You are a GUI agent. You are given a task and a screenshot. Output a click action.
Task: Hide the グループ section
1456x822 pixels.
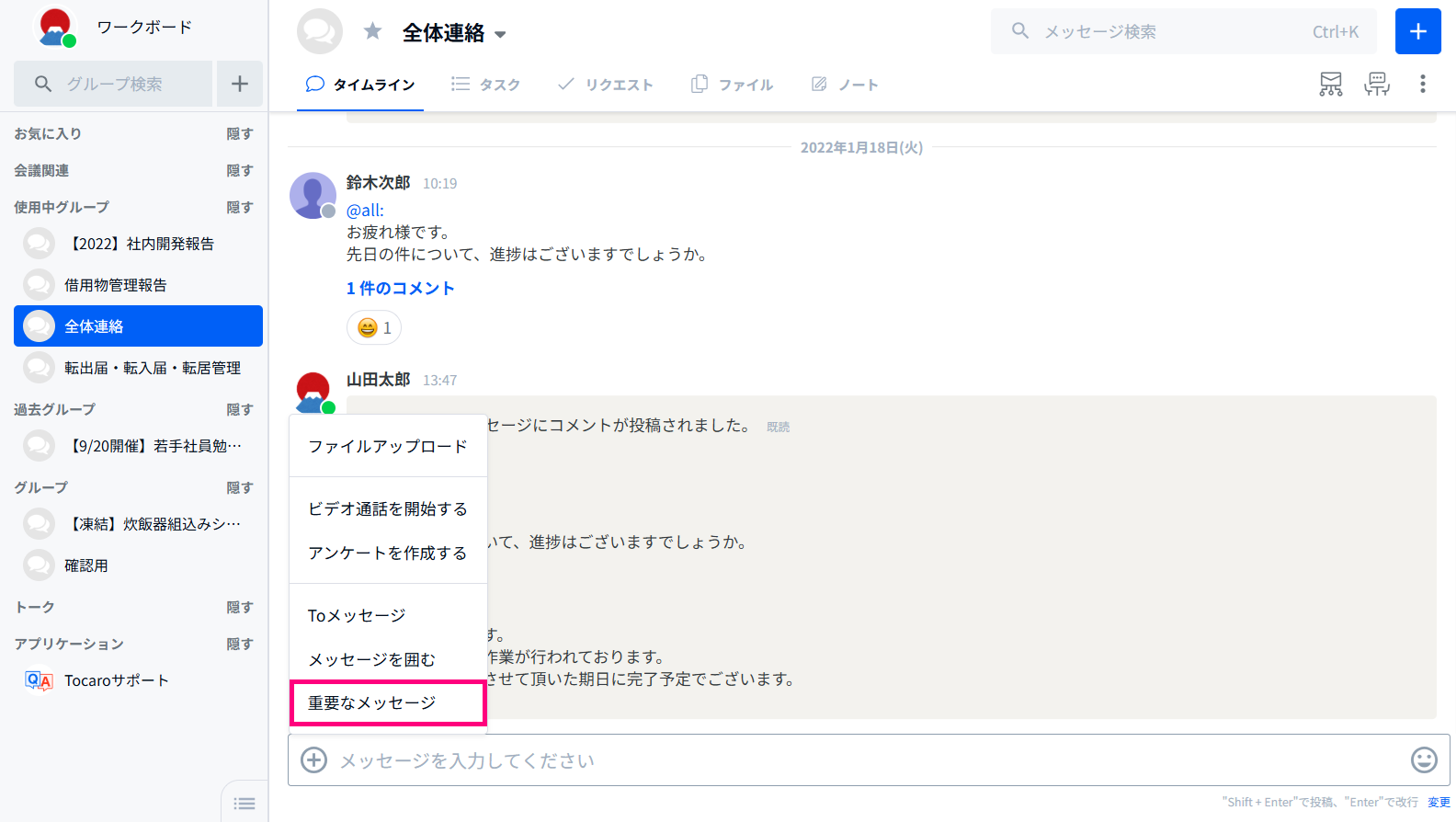[240, 488]
